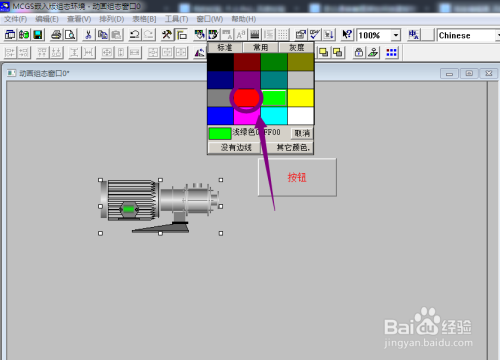Viewport: 500px width, 360px height.
Task: Open the properties window icon
Action: pyautogui.click(x=301, y=35)
